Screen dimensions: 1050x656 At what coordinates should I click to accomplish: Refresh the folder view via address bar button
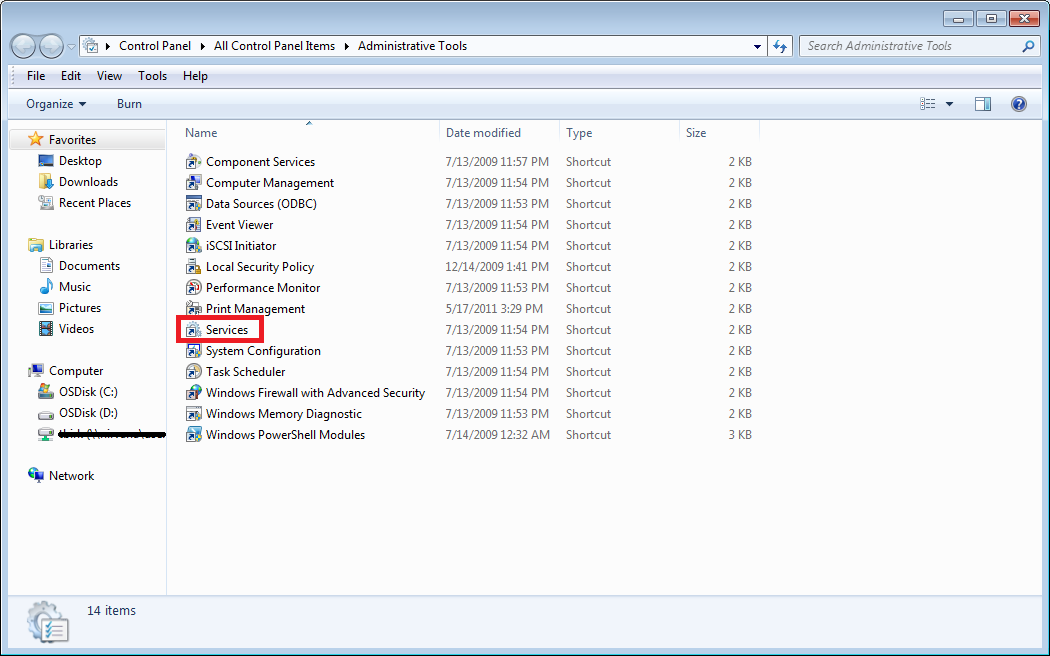(780, 46)
